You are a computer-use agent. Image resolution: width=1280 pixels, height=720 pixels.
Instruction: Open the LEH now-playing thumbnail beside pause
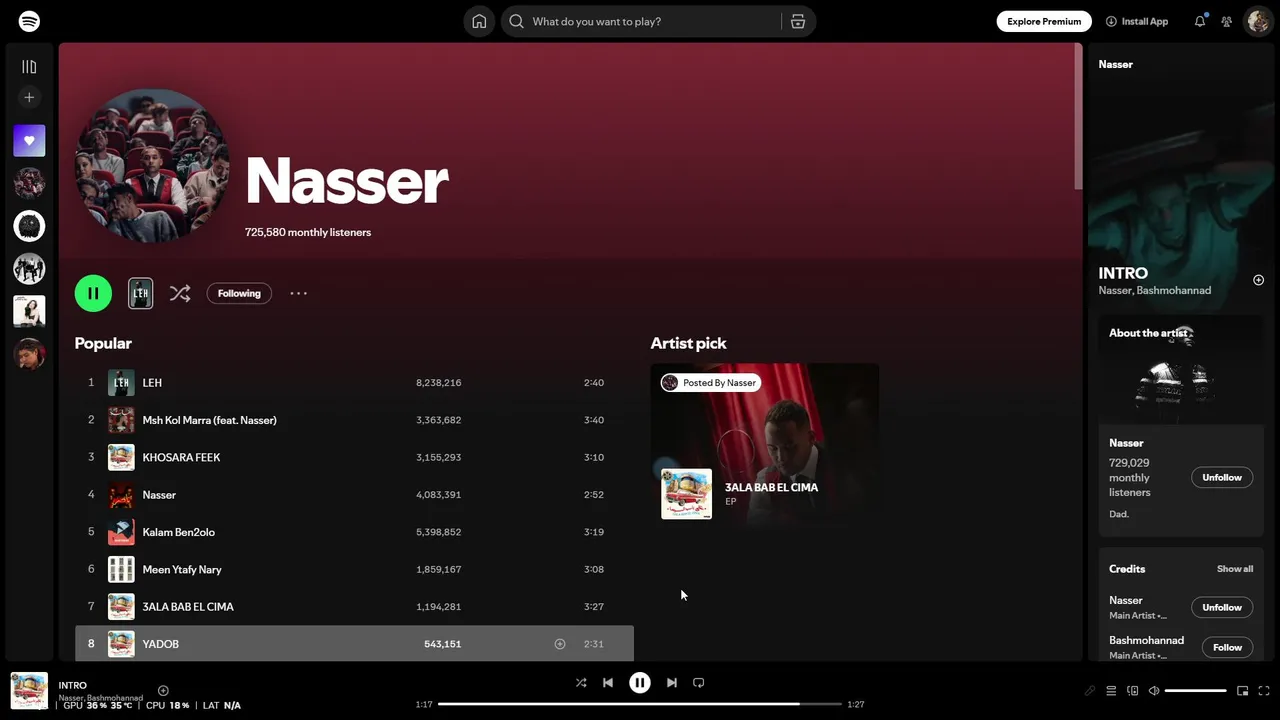(x=140, y=293)
